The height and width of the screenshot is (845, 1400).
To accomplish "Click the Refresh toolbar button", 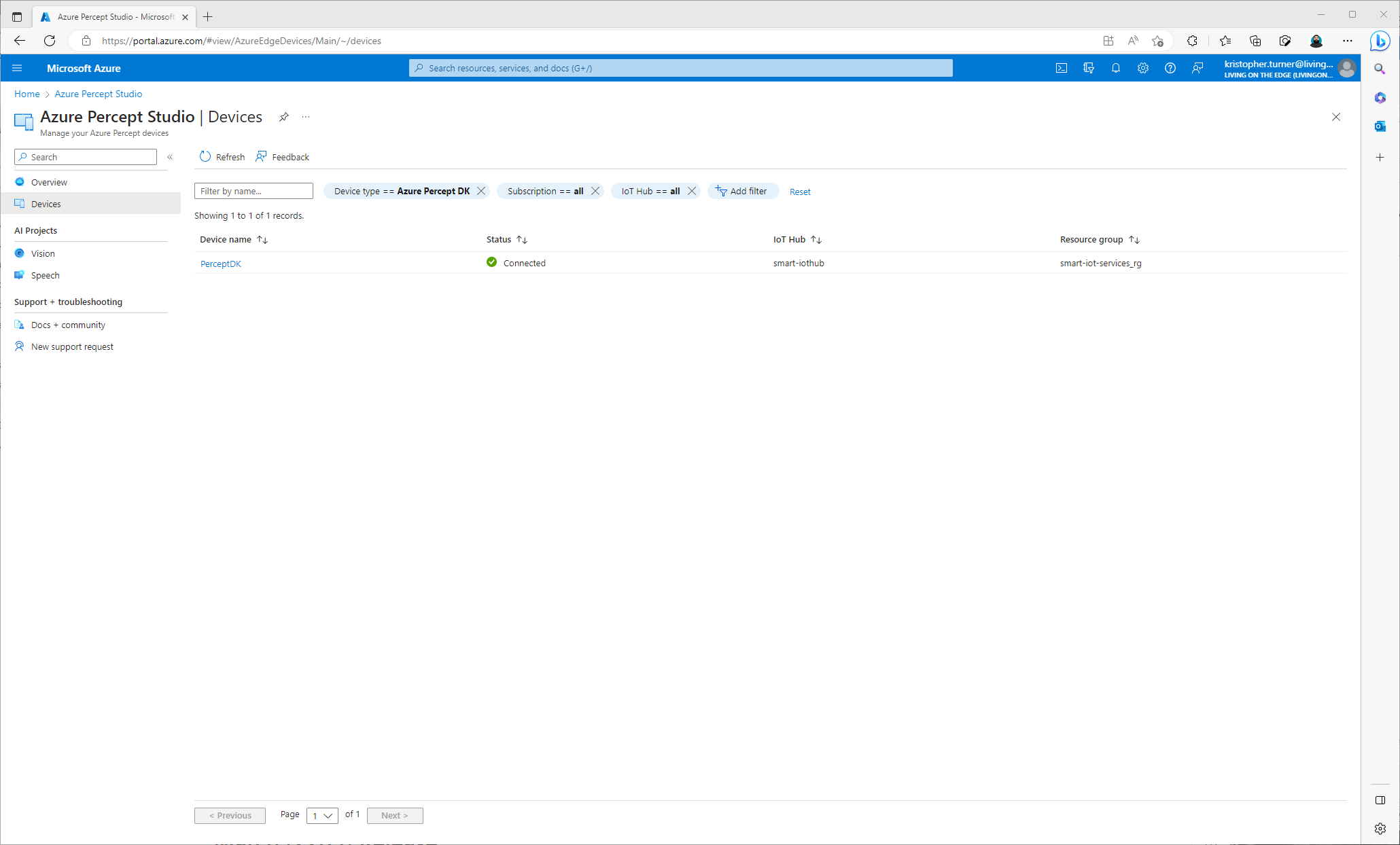I will click(222, 157).
